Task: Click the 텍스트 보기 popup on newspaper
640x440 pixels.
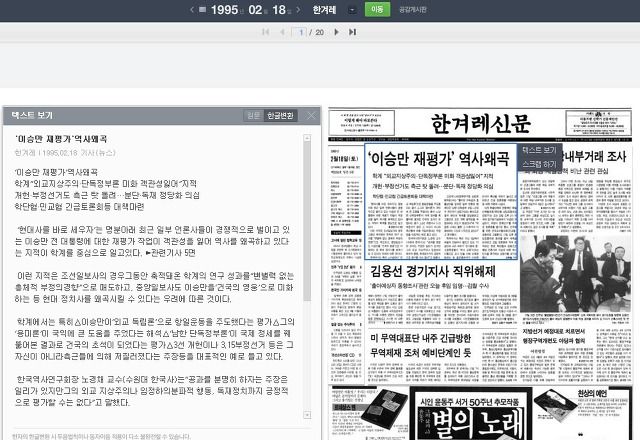Action: (x=539, y=150)
